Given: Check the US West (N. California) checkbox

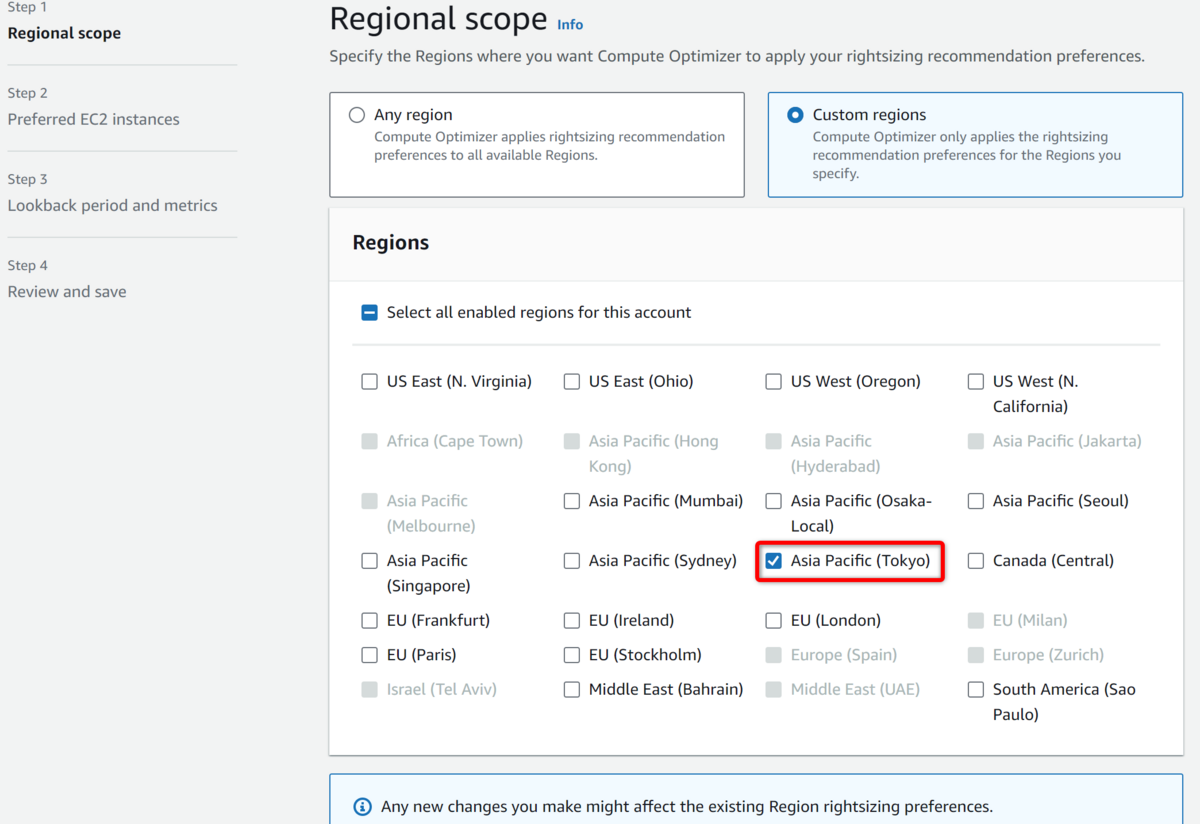Looking at the screenshot, I should click(x=975, y=381).
